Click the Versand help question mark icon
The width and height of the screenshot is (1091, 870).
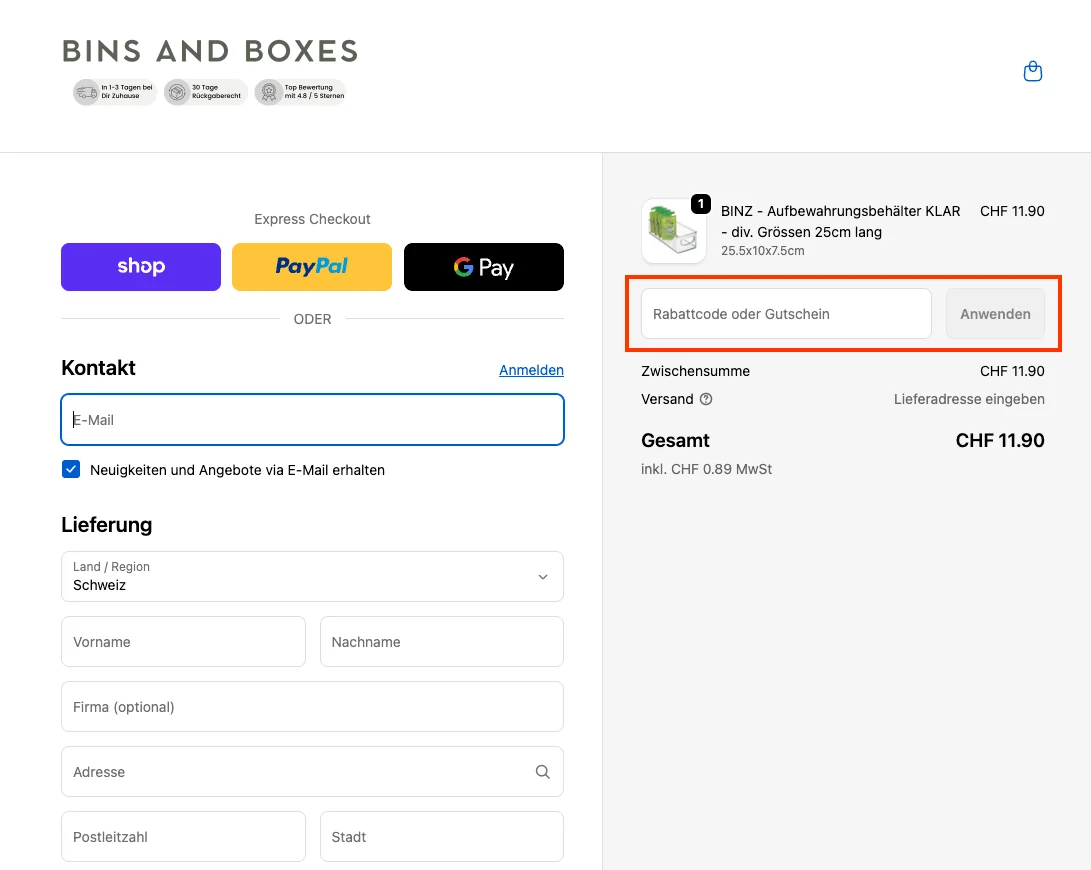[x=707, y=399]
